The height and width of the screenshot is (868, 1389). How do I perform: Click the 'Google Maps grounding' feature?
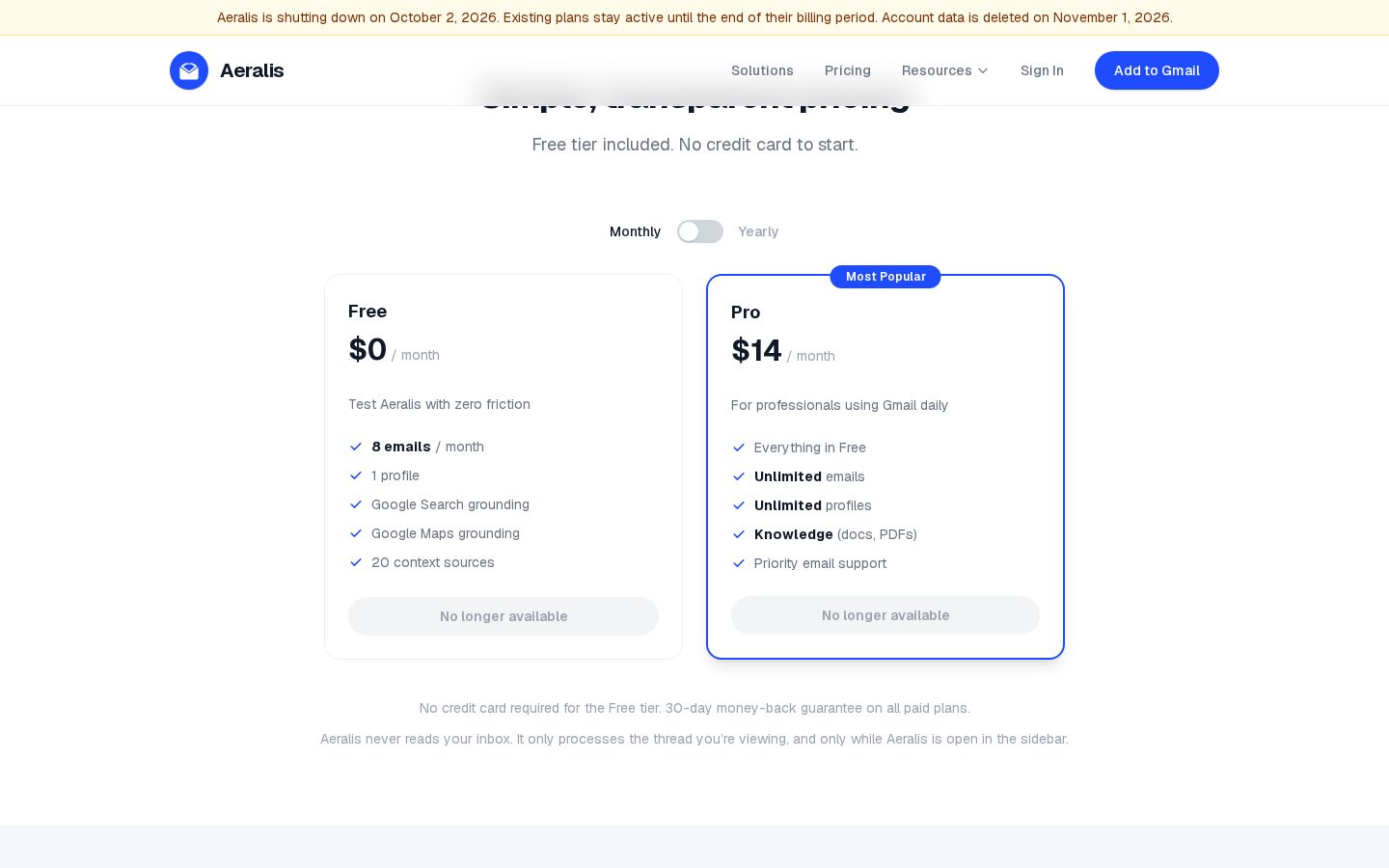446,533
